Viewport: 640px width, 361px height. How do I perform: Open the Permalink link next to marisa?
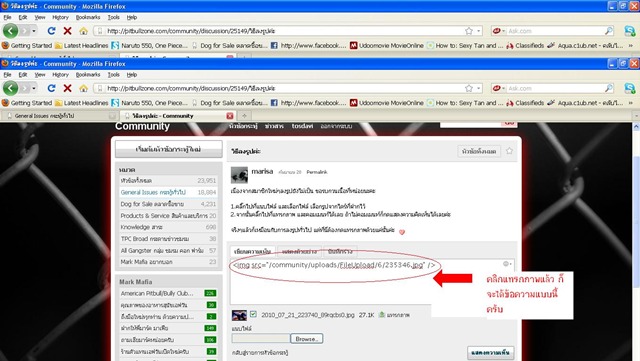tap(317, 172)
